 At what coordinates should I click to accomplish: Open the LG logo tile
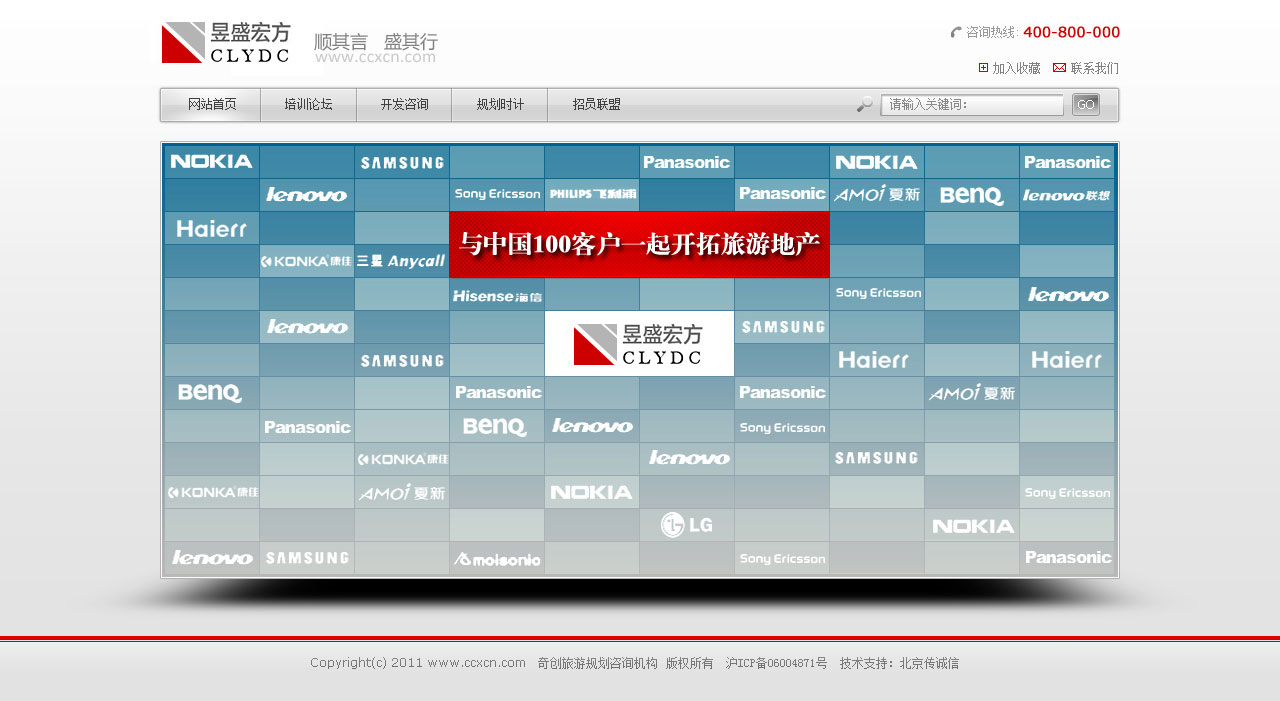[x=687, y=525]
